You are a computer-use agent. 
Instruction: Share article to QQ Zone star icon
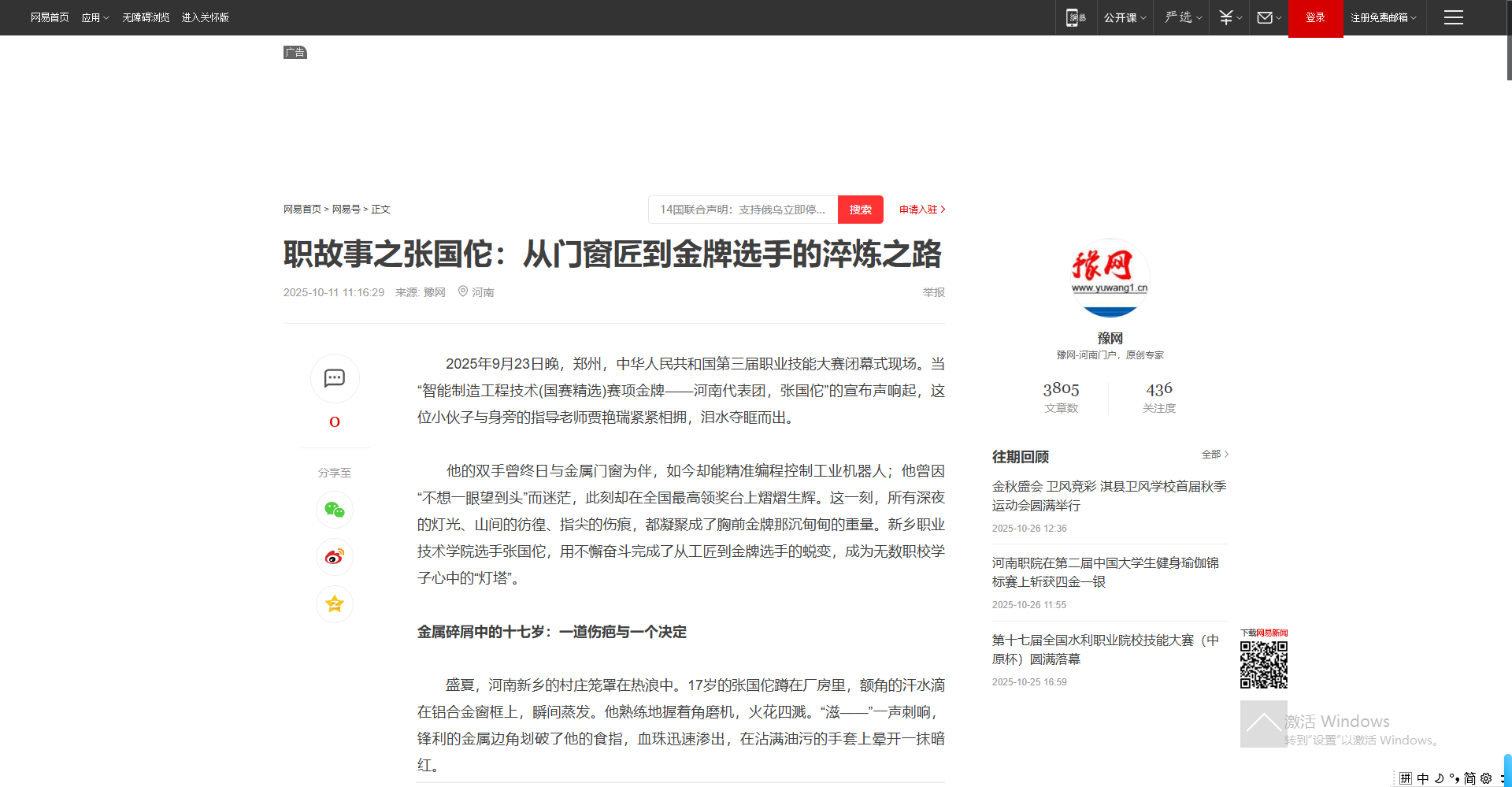tap(335, 604)
